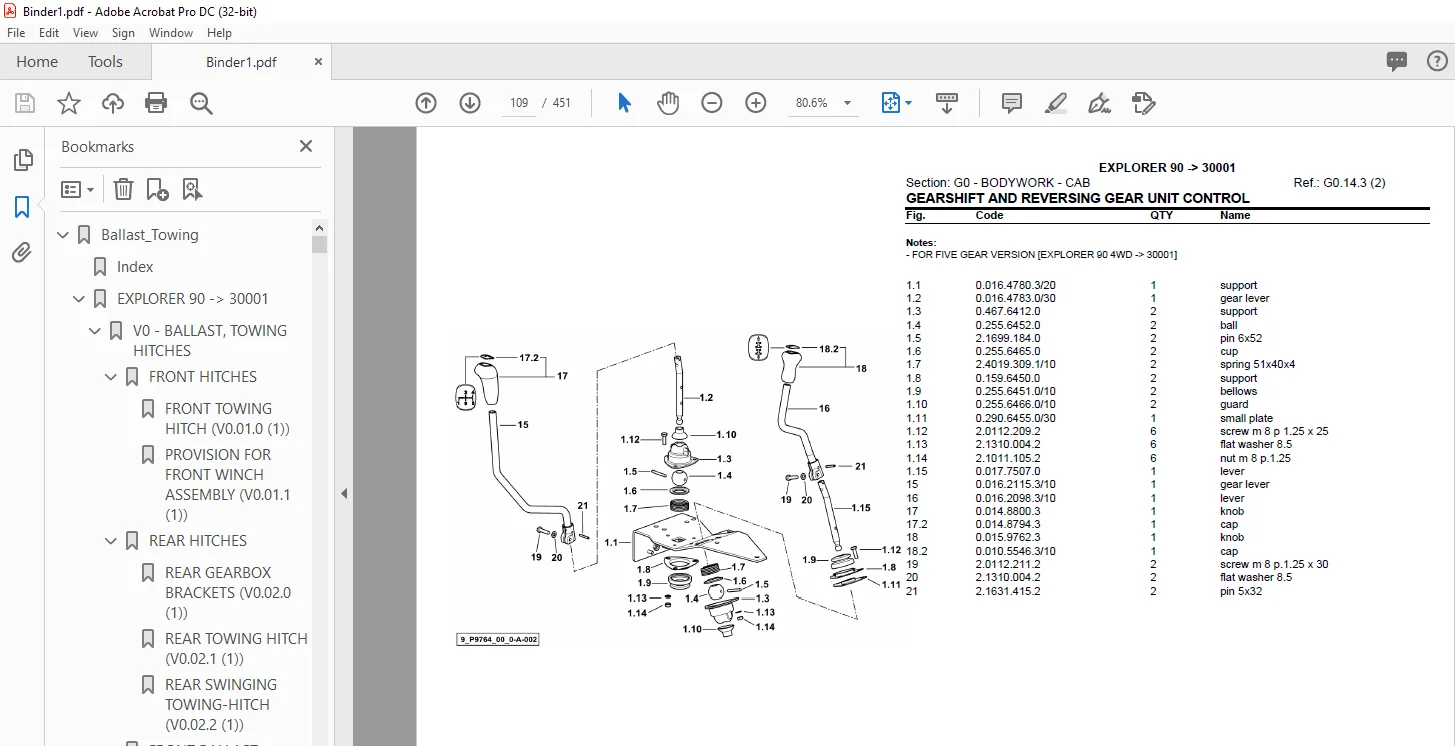Click the page number input field
The image size is (1455, 746).
[519, 103]
